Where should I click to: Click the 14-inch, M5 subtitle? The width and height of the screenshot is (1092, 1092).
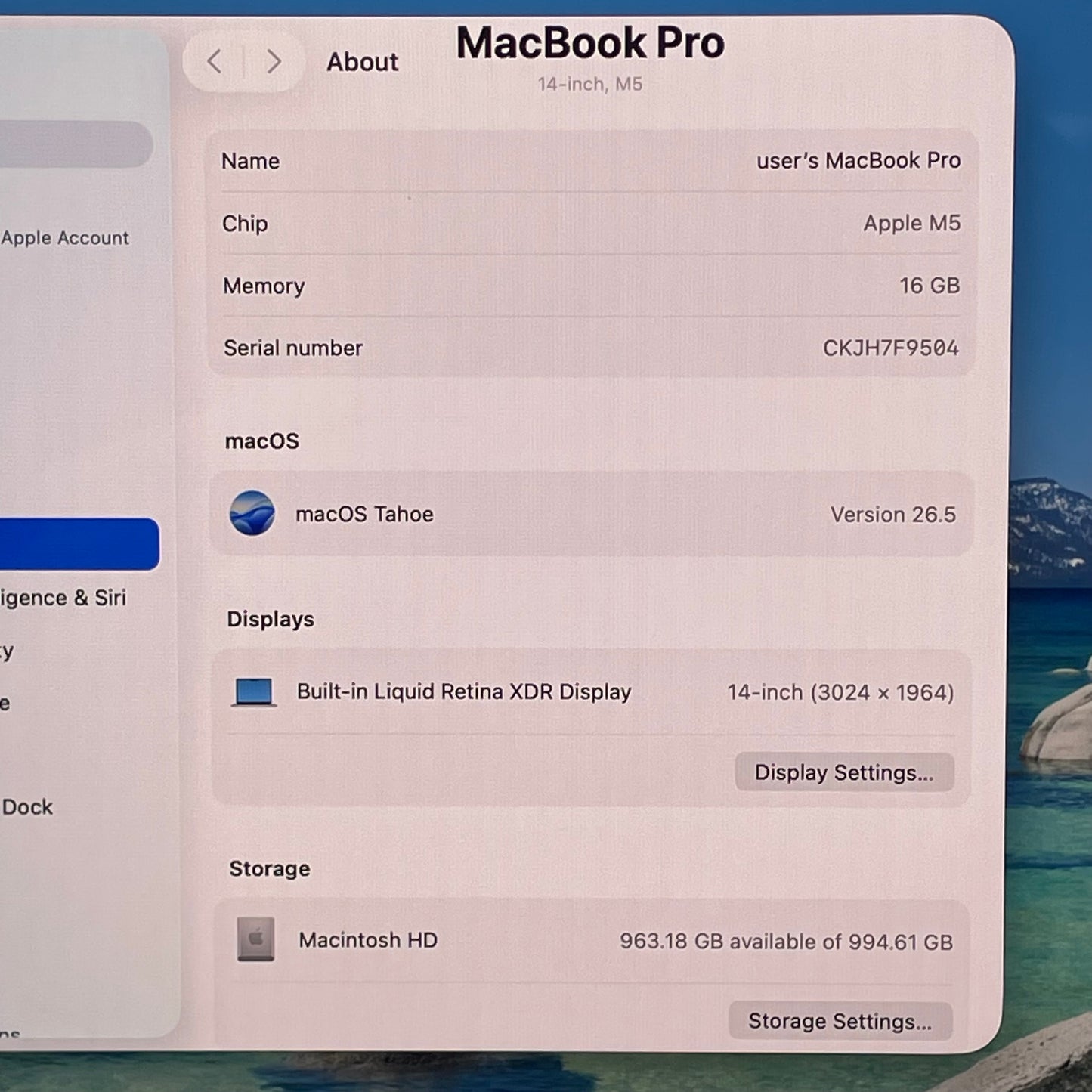tap(590, 84)
